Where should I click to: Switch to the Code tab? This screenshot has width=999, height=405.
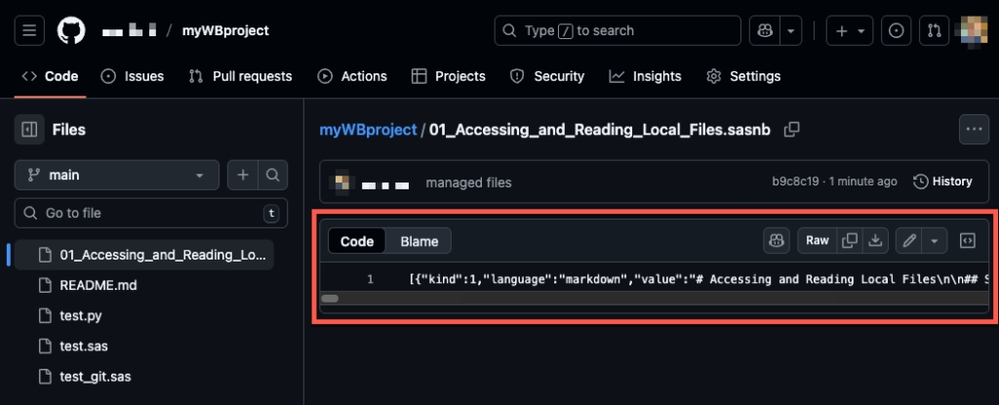point(50,76)
